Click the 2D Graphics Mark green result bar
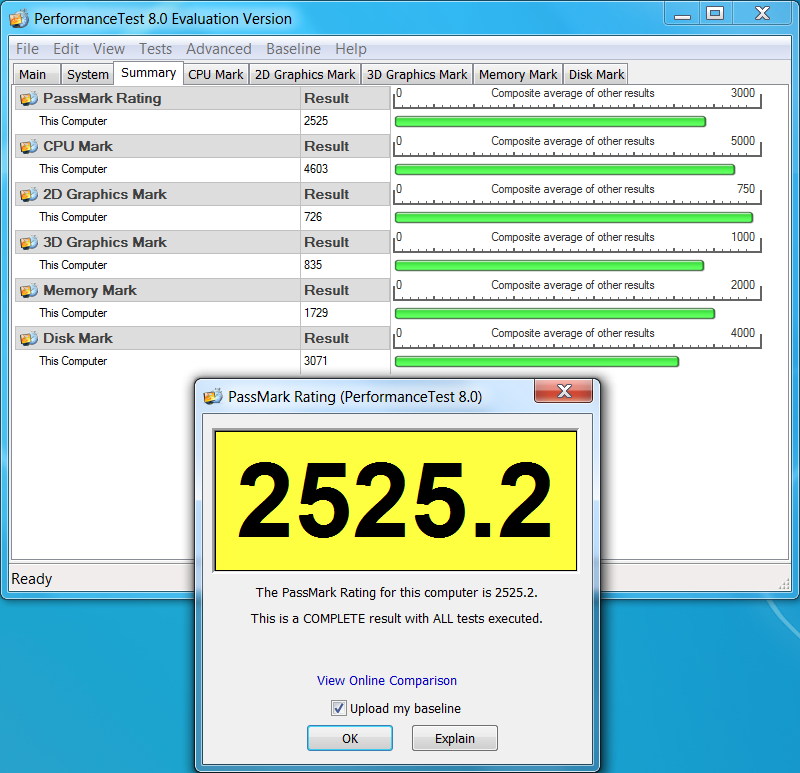This screenshot has width=800, height=773. pyautogui.click(x=574, y=217)
